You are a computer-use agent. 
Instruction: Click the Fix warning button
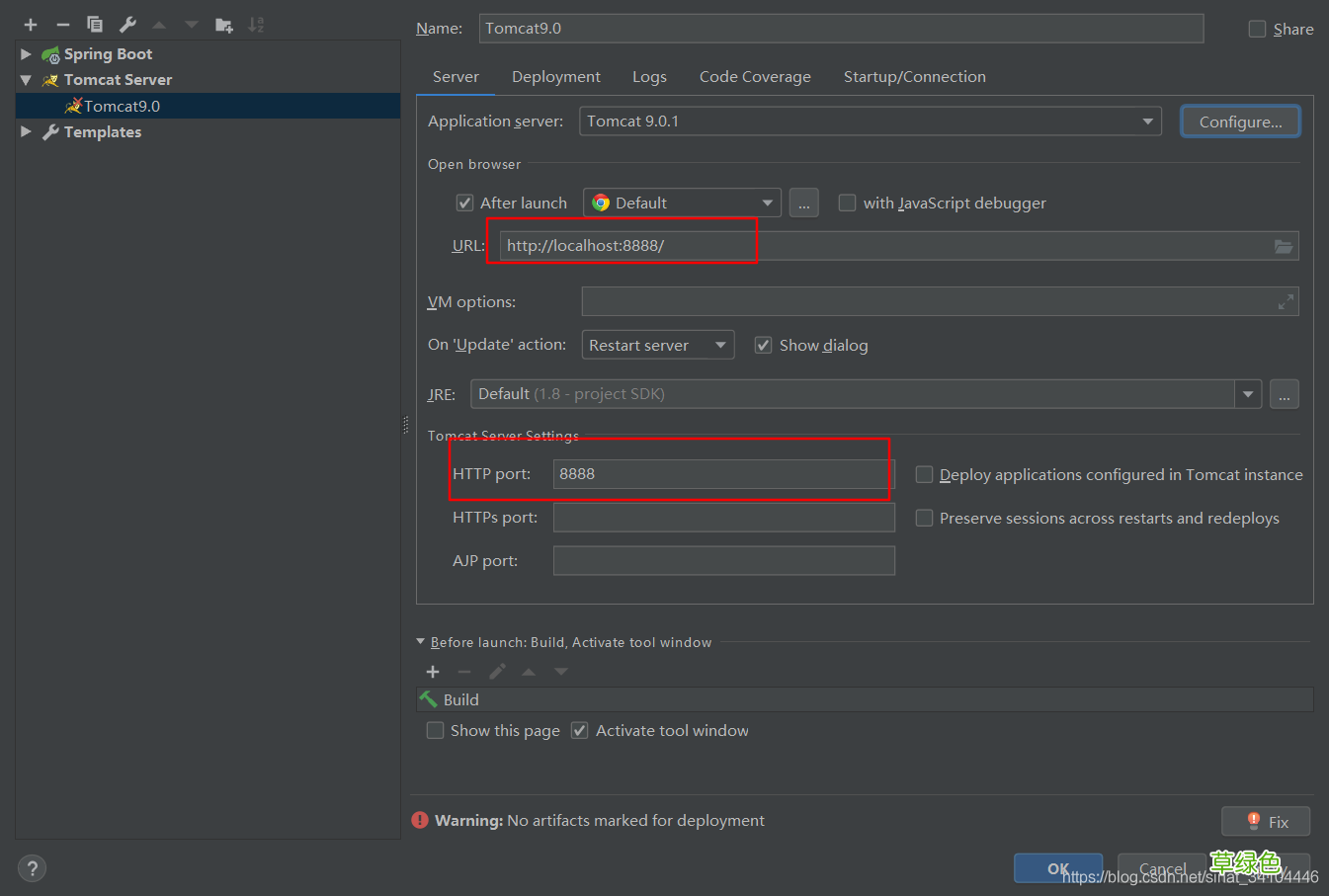pyautogui.click(x=1266, y=822)
